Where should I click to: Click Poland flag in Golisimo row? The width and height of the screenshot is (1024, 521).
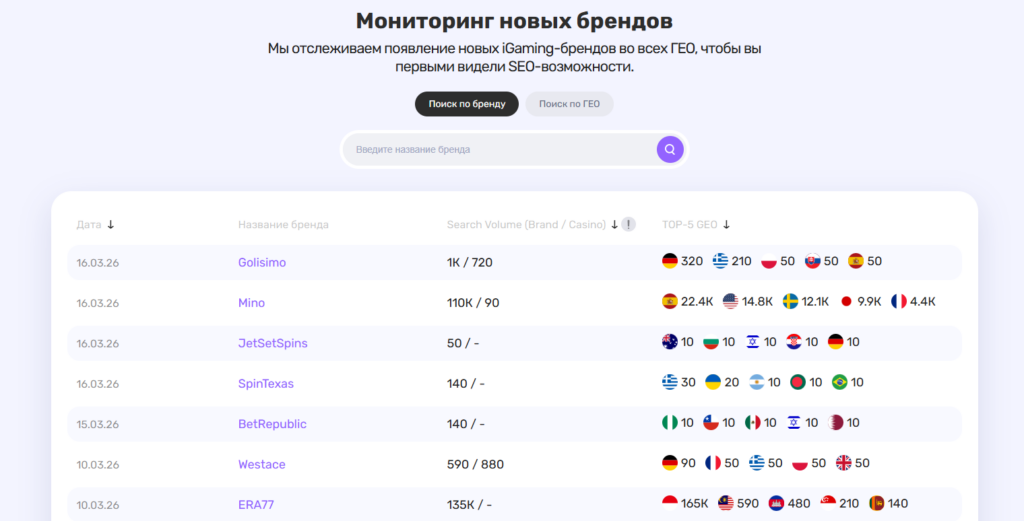click(769, 261)
